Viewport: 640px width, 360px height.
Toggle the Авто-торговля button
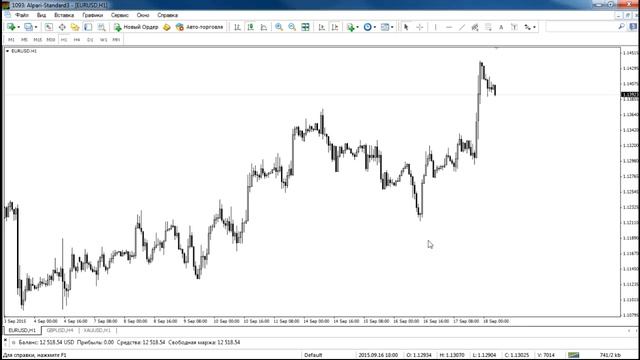pos(200,27)
